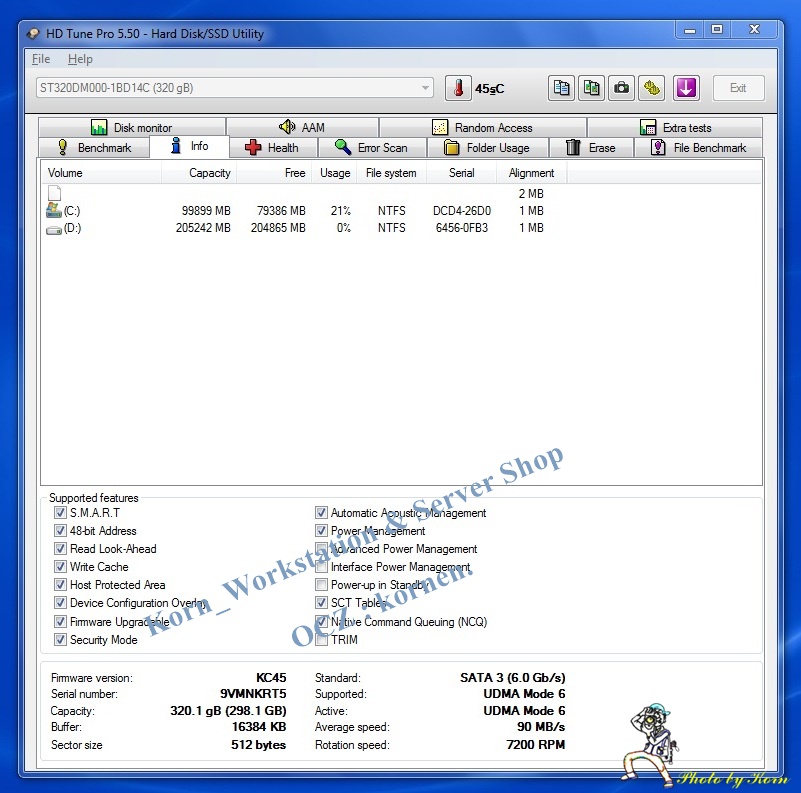Click the Free column header

(274, 173)
